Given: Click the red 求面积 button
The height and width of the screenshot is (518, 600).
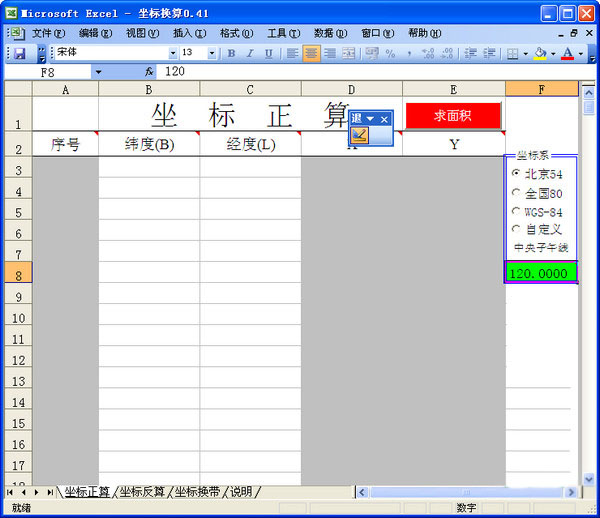Looking at the screenshot, I should tap(453, 116).
